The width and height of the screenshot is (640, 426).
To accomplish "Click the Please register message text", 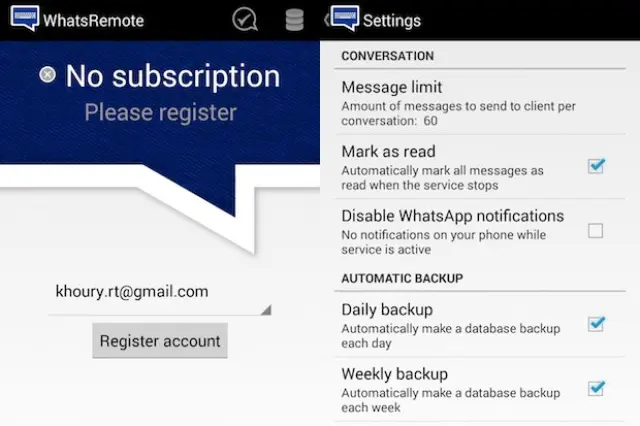I will 160,112.
